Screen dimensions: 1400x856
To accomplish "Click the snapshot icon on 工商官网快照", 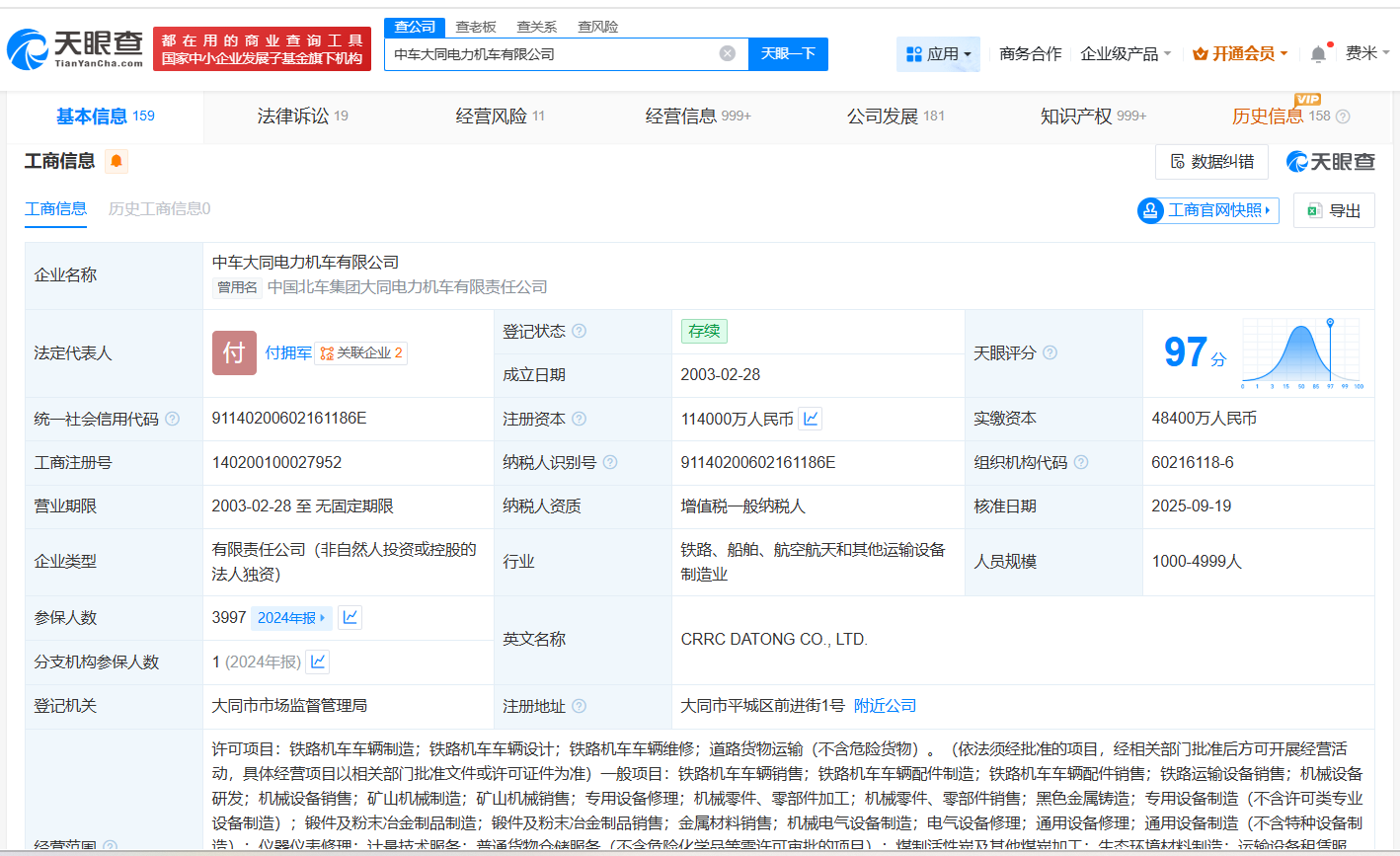I will click(1148, 210).
